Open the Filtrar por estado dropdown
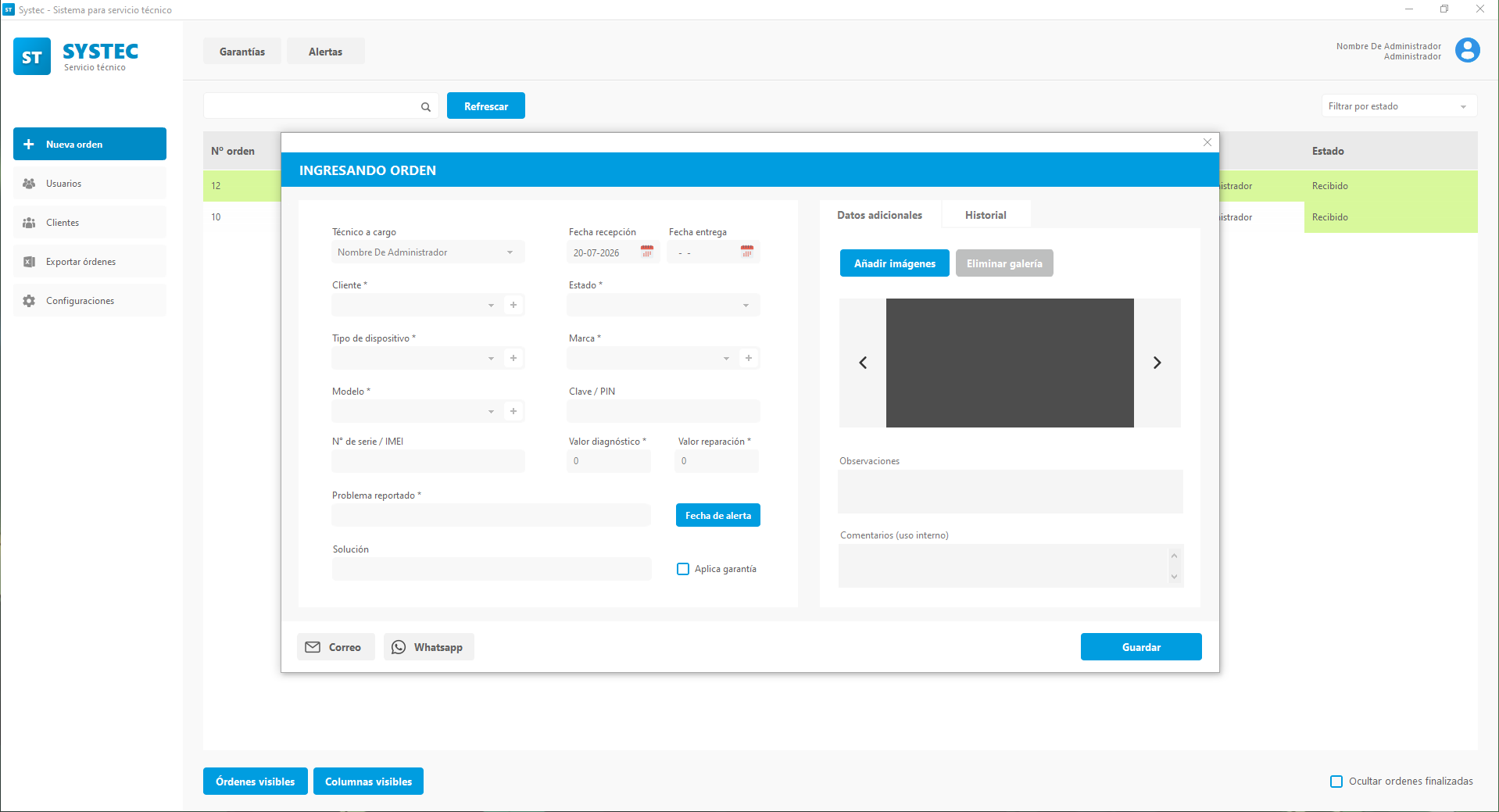The width and height of the screenshot is (1499, 812). [x=1399, y=106]
